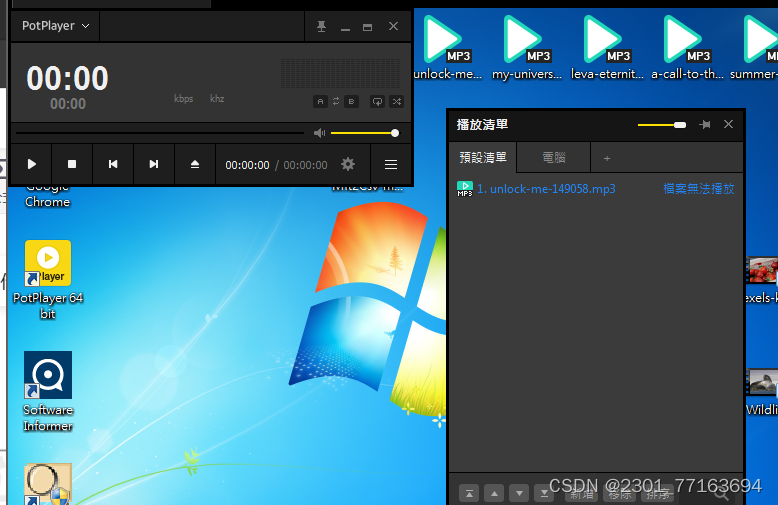The height and width of the screenshot is (505, 778).
Task: Maximize the PotPlayer window
Action: point(367,27)
